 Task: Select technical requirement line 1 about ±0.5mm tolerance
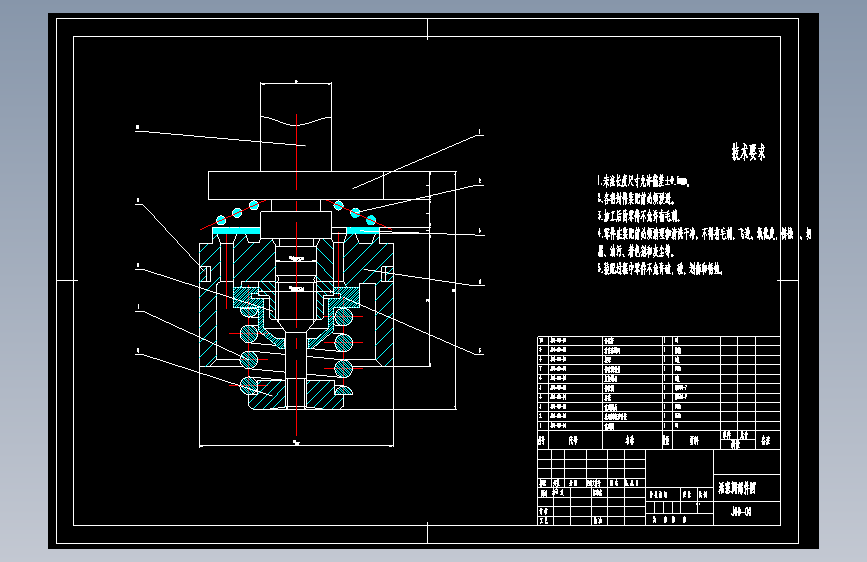[643, 181]
